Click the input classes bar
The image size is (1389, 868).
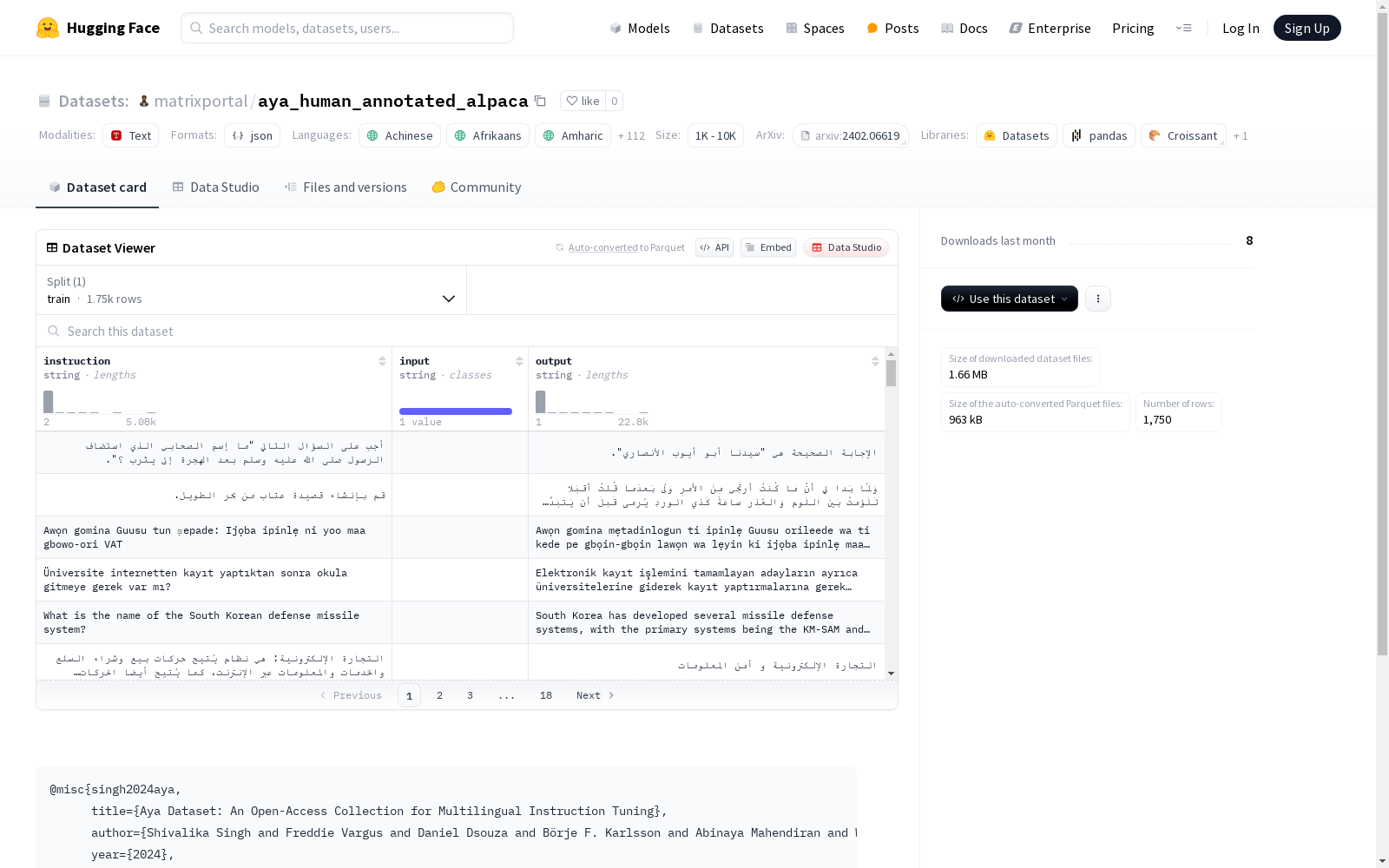[456, 411]
